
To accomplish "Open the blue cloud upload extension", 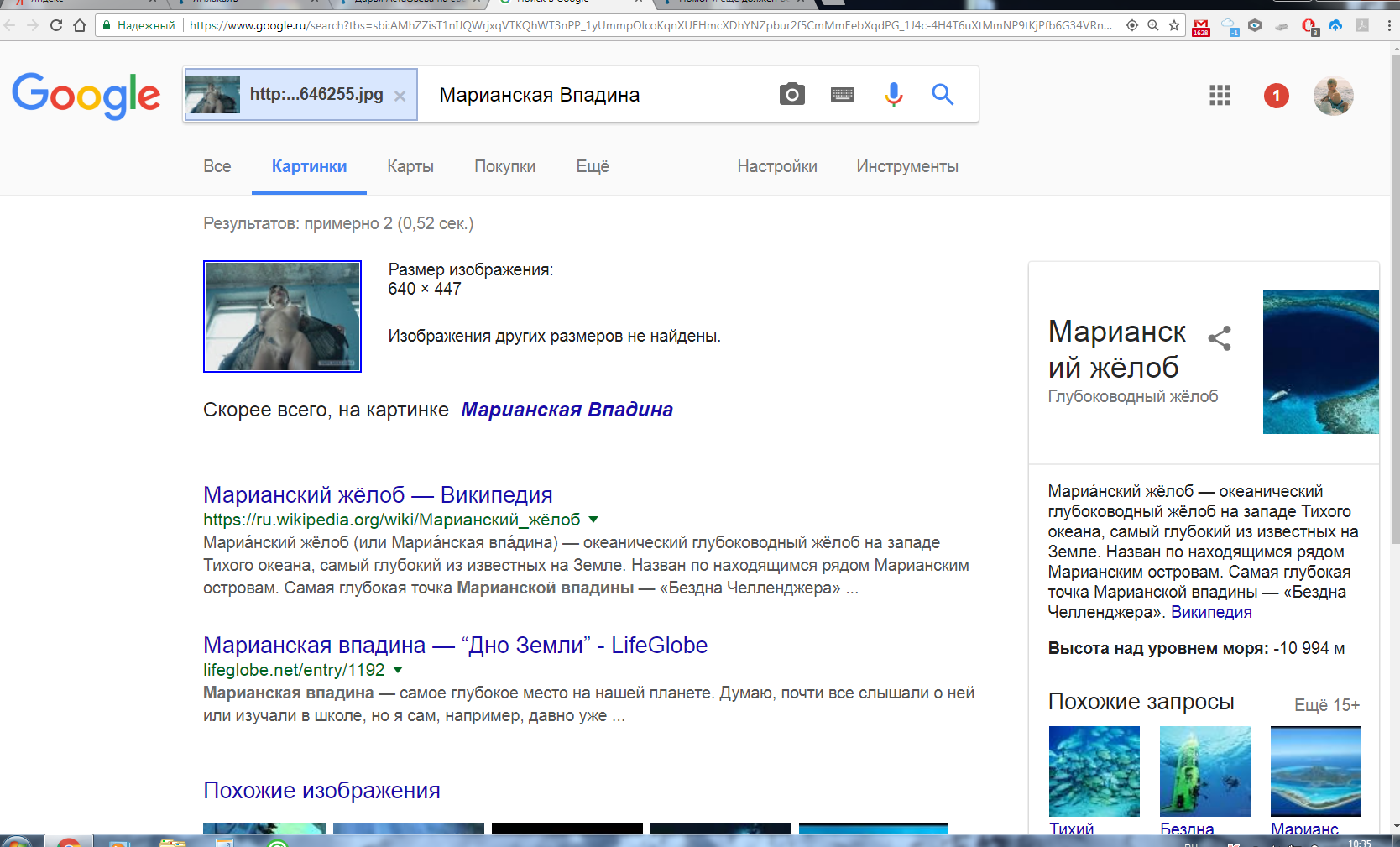I will pos(1335,25).
